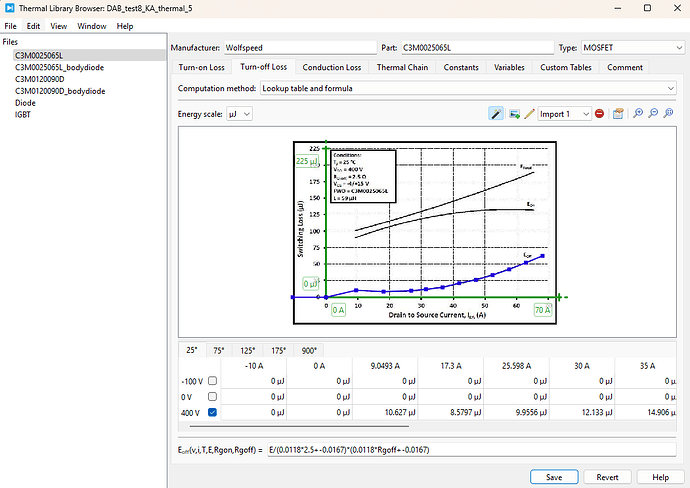690x488 pixels.
Task: Open the Help menu
Action: (x=125, y=26)
